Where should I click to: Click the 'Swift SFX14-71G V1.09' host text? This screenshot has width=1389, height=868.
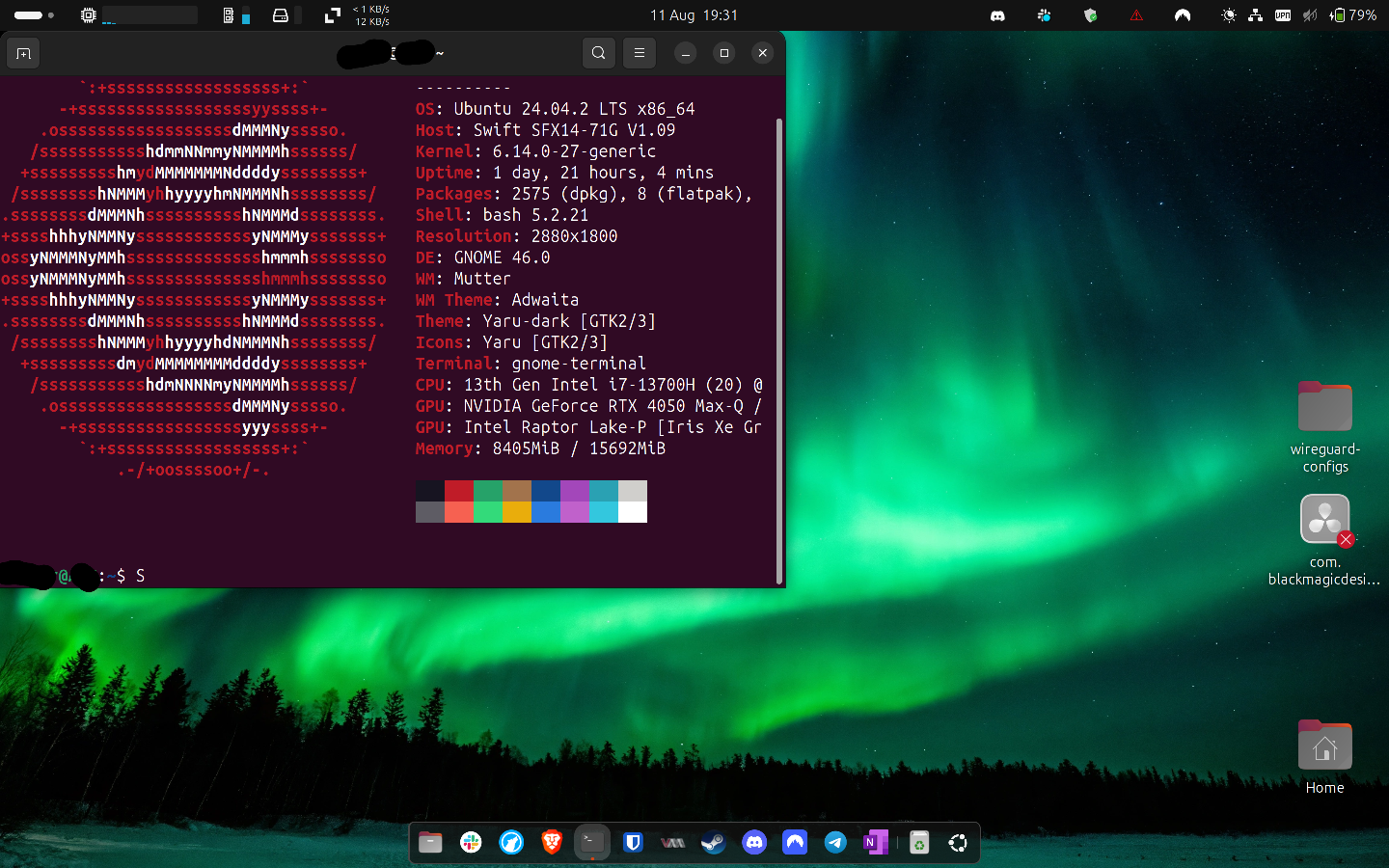coord(574,130)
